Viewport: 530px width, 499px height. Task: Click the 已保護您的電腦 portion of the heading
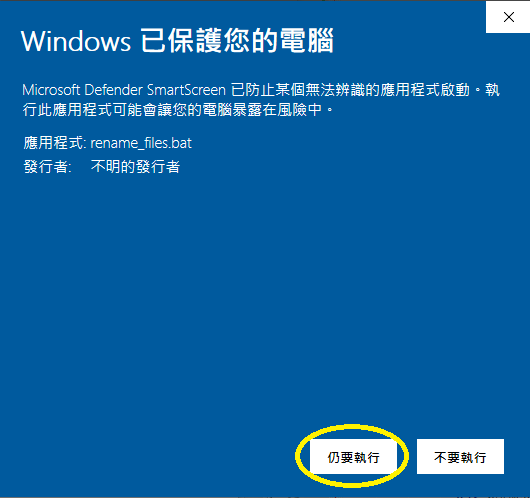tap(237, 41)
